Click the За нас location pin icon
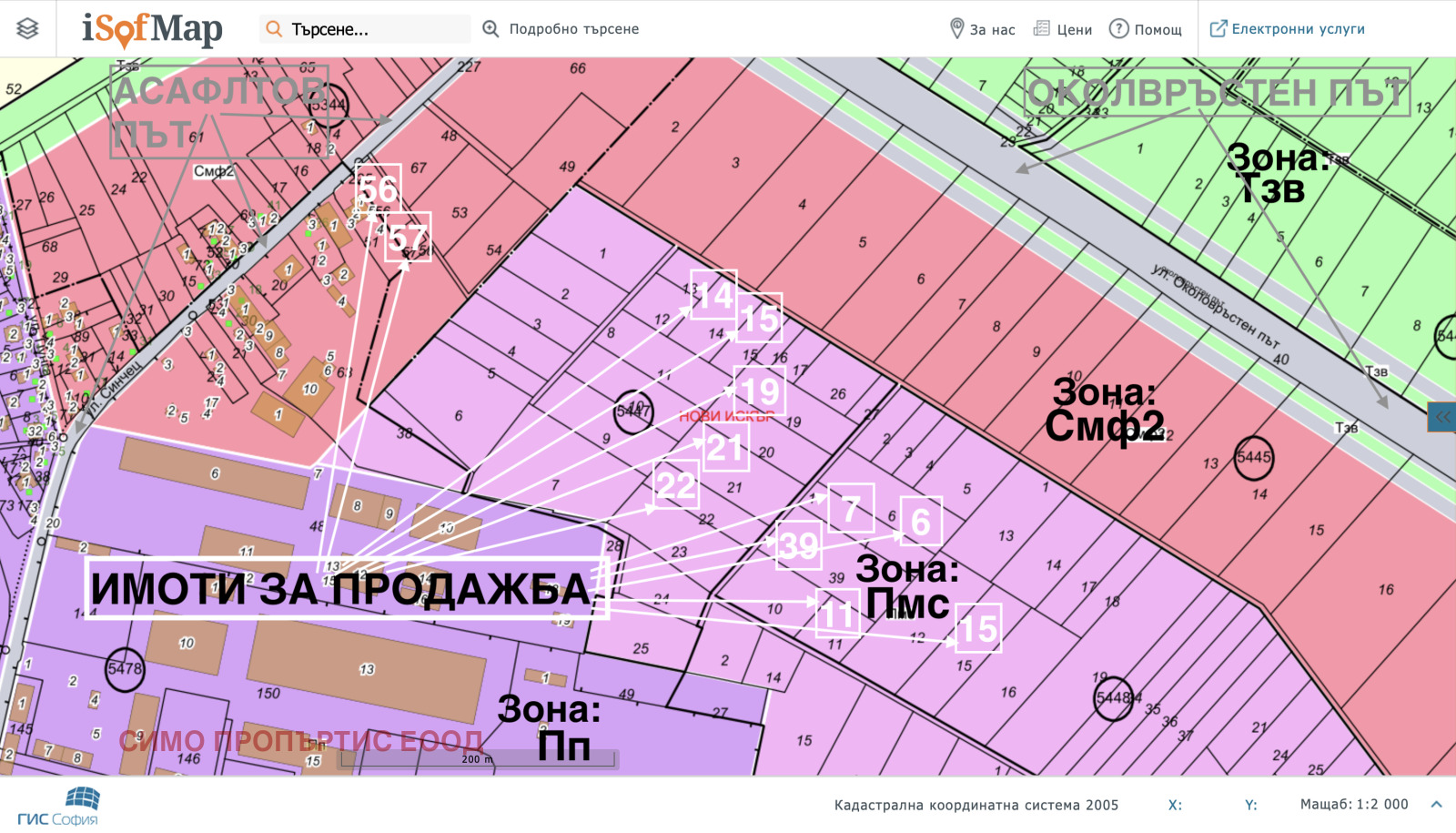1456x833 pixels. [956, 29]
